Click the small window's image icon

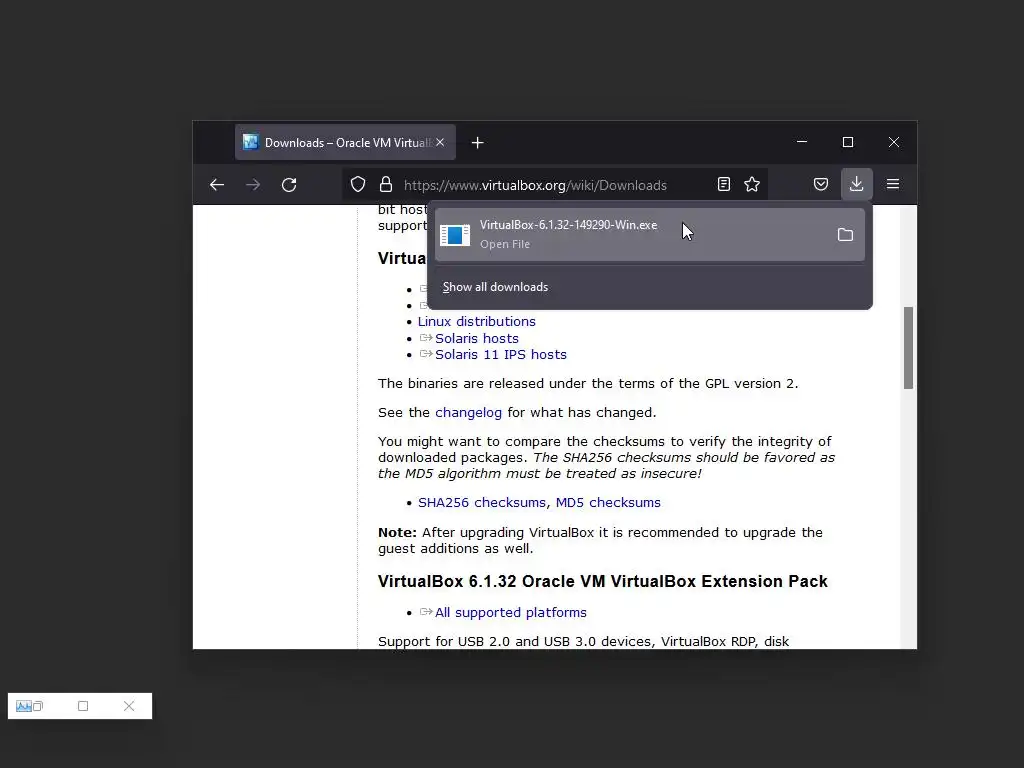(x=24, y=706)
